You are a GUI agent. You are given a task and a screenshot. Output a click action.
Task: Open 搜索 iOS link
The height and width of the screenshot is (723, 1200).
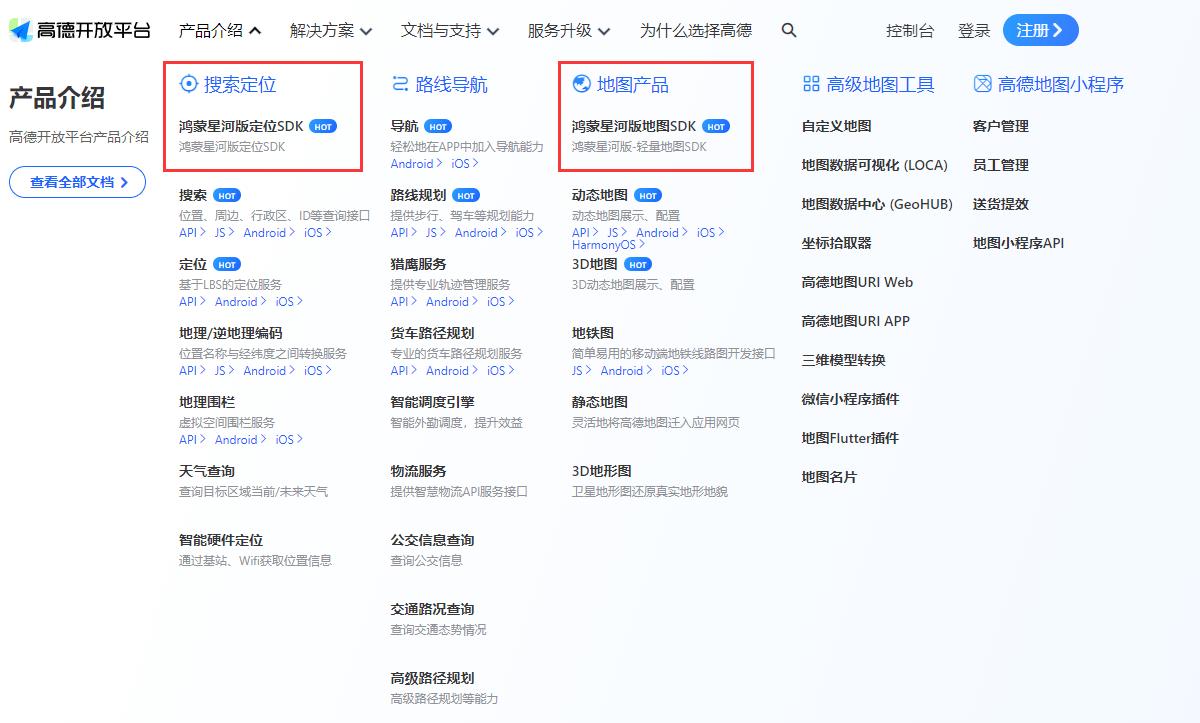[318, 232]
